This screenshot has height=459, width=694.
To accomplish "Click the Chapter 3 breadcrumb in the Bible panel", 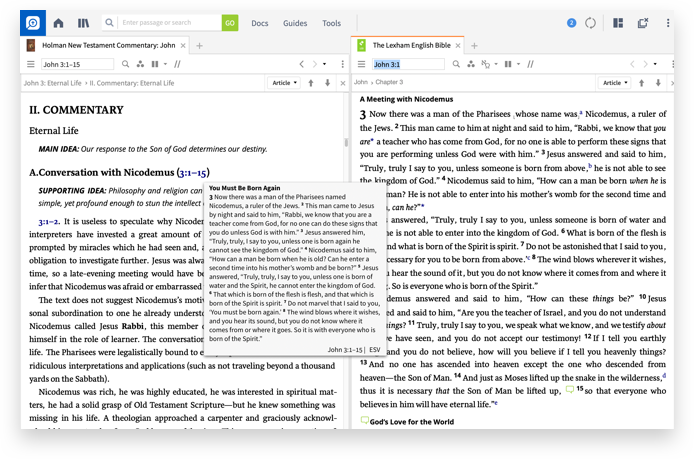I will click(x=389, y=82).
